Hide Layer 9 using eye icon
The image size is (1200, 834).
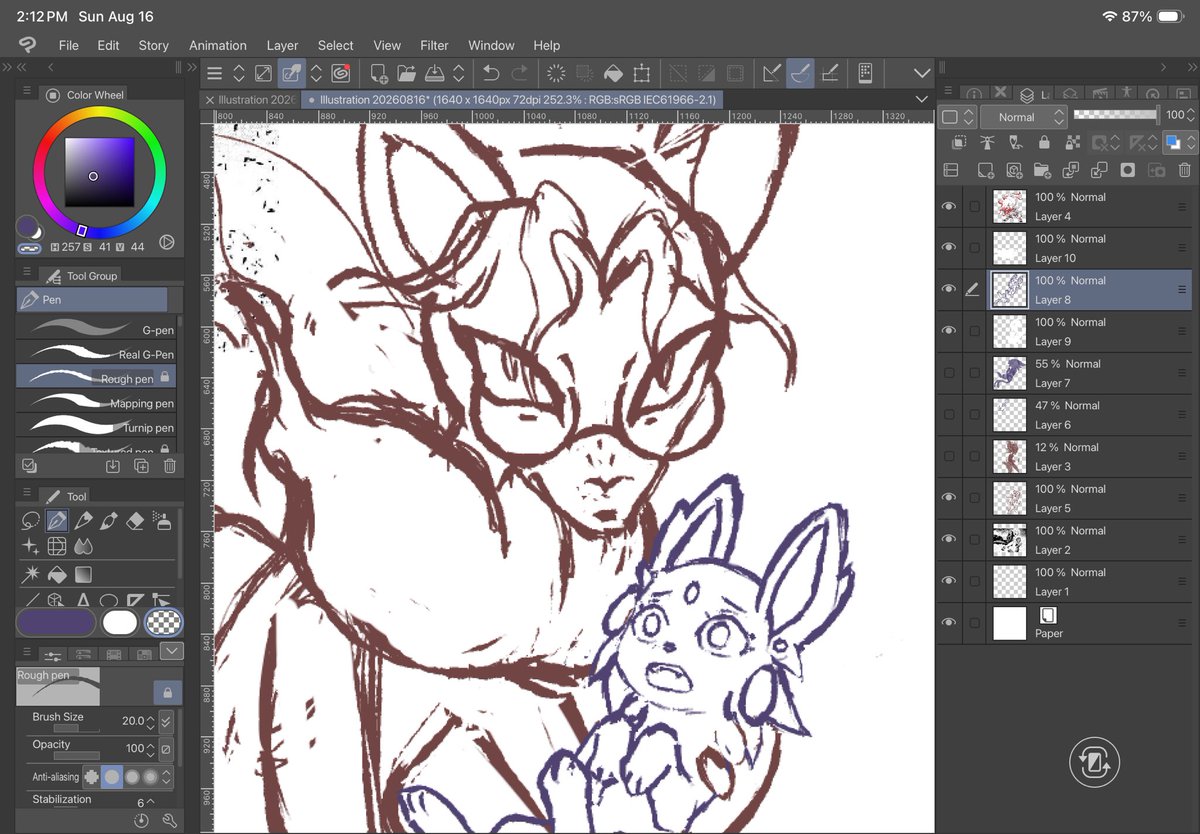pos(949,331)
